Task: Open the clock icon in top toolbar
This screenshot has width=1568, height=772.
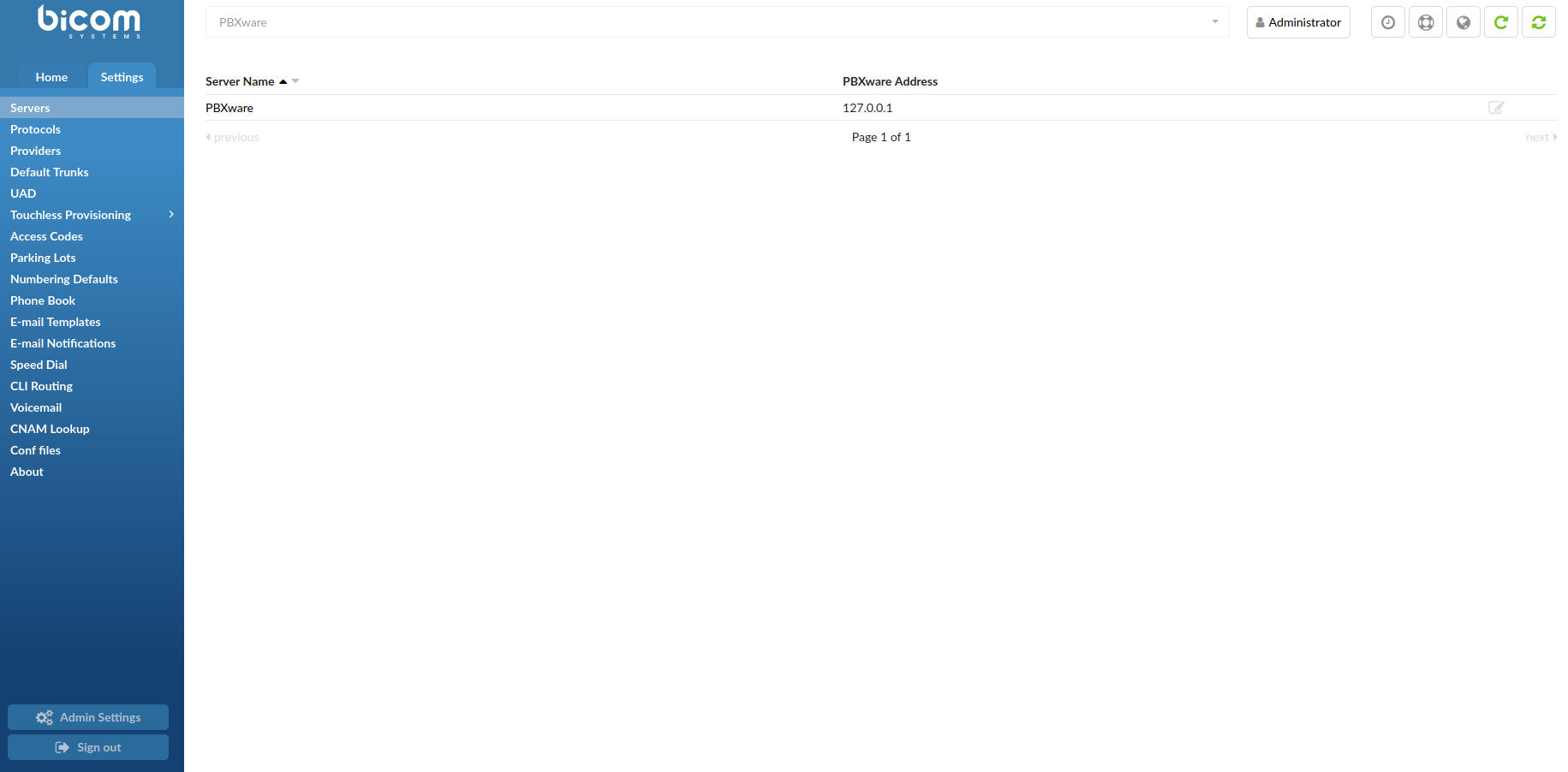Action: click(x=1388, y=22)
